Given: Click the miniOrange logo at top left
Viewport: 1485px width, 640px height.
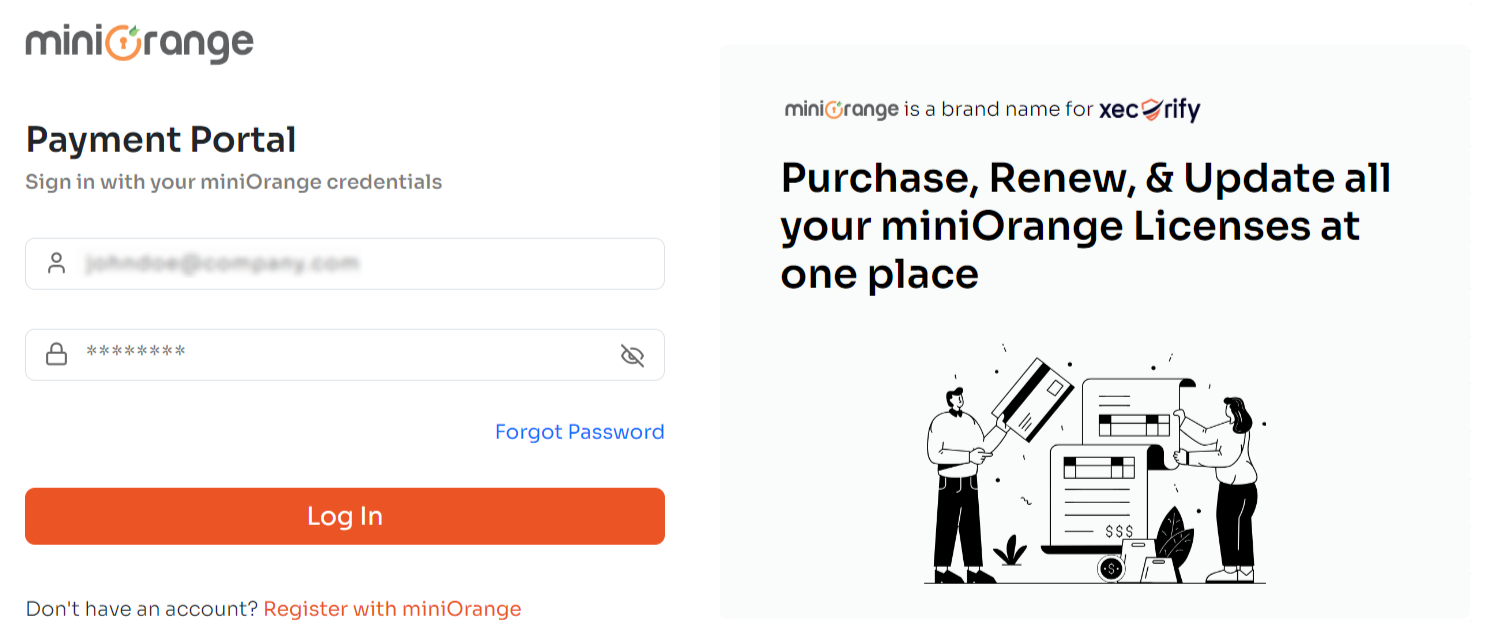Looking at the screenshot, I should coord(139,44).
